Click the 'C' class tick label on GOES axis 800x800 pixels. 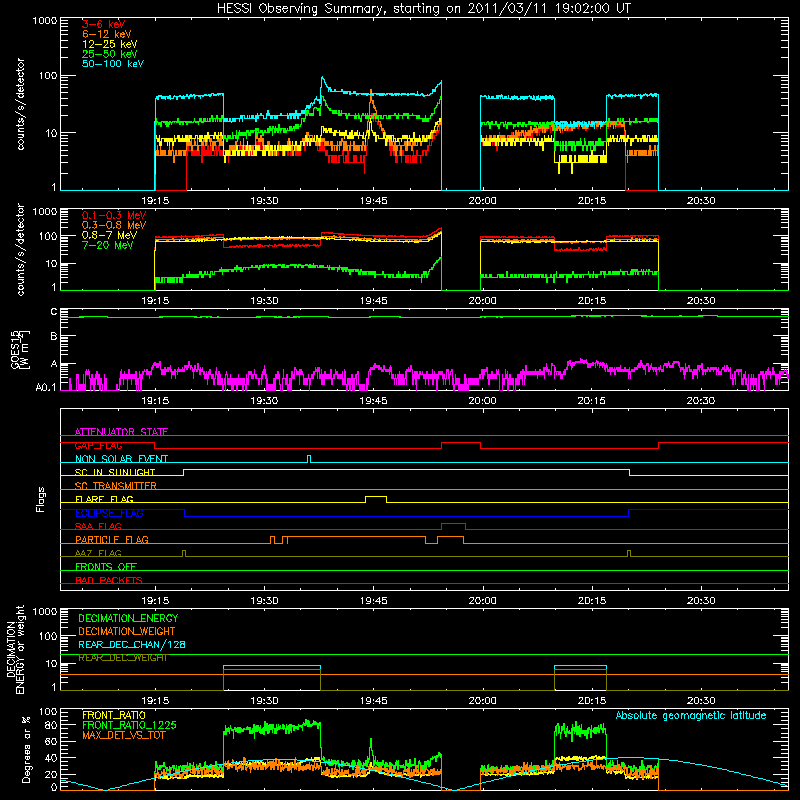(x=54, y=312)
